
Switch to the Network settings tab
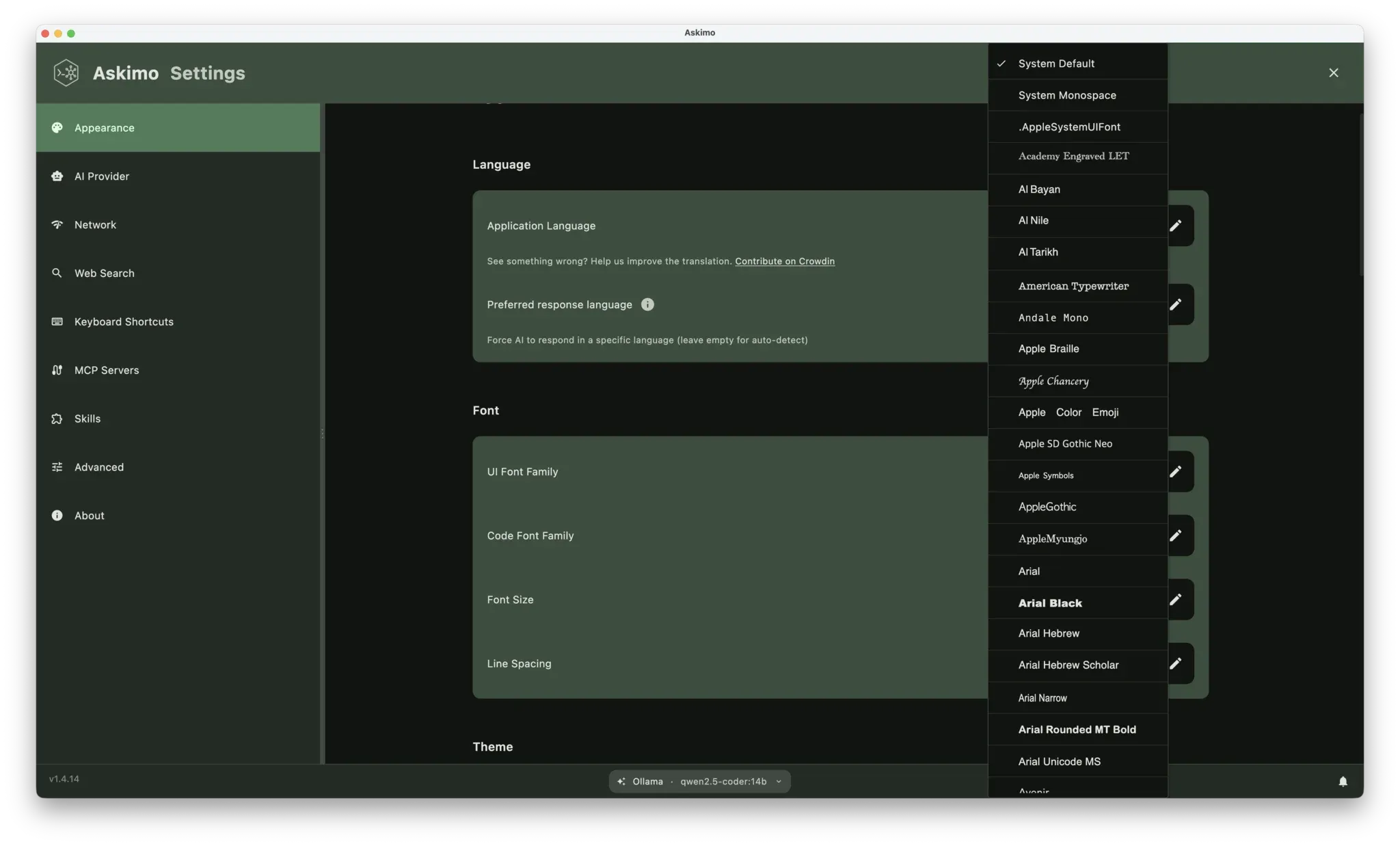tap(178, 225)
